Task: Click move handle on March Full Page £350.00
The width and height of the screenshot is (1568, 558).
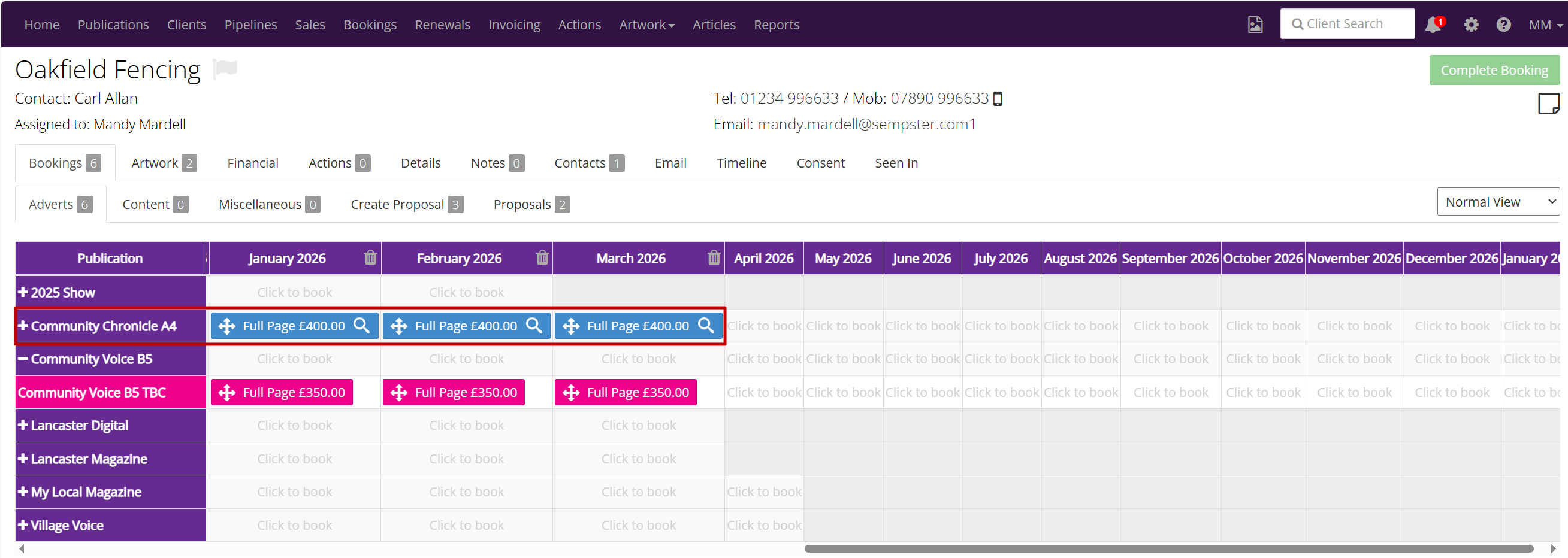Action: [x=571, y=393]
